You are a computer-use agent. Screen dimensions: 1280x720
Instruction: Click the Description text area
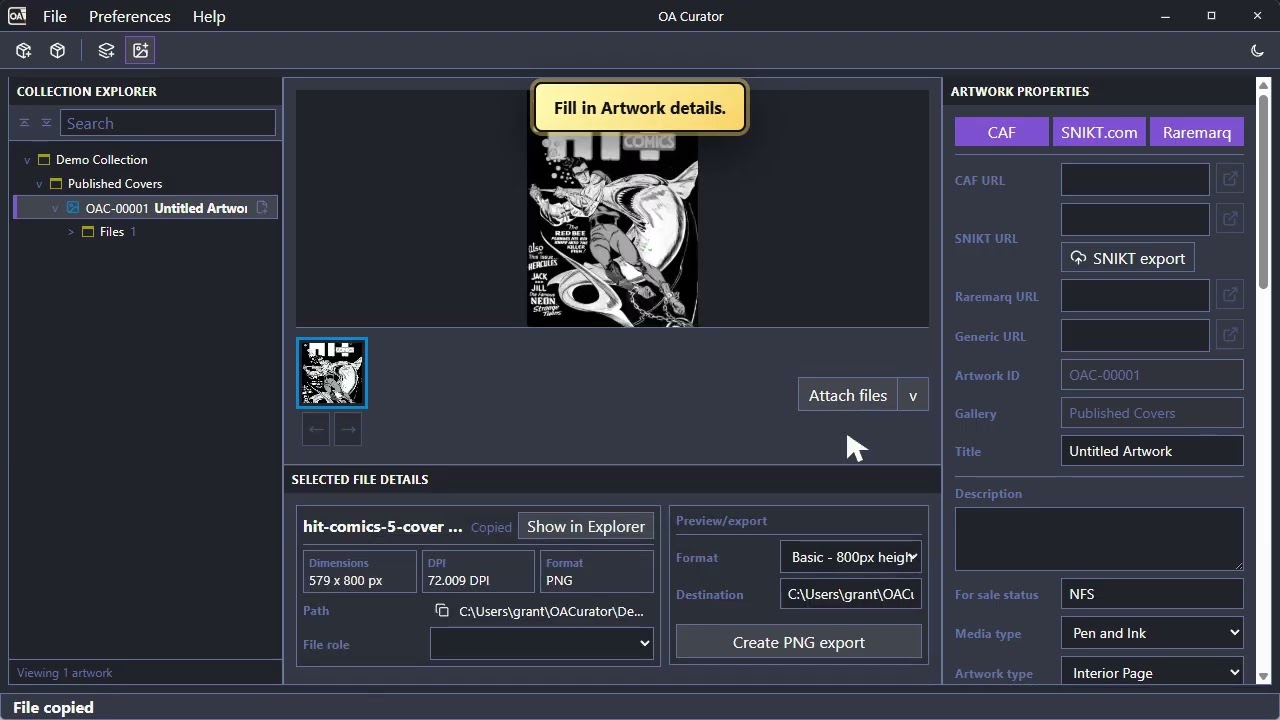[x=1099, y=539]
